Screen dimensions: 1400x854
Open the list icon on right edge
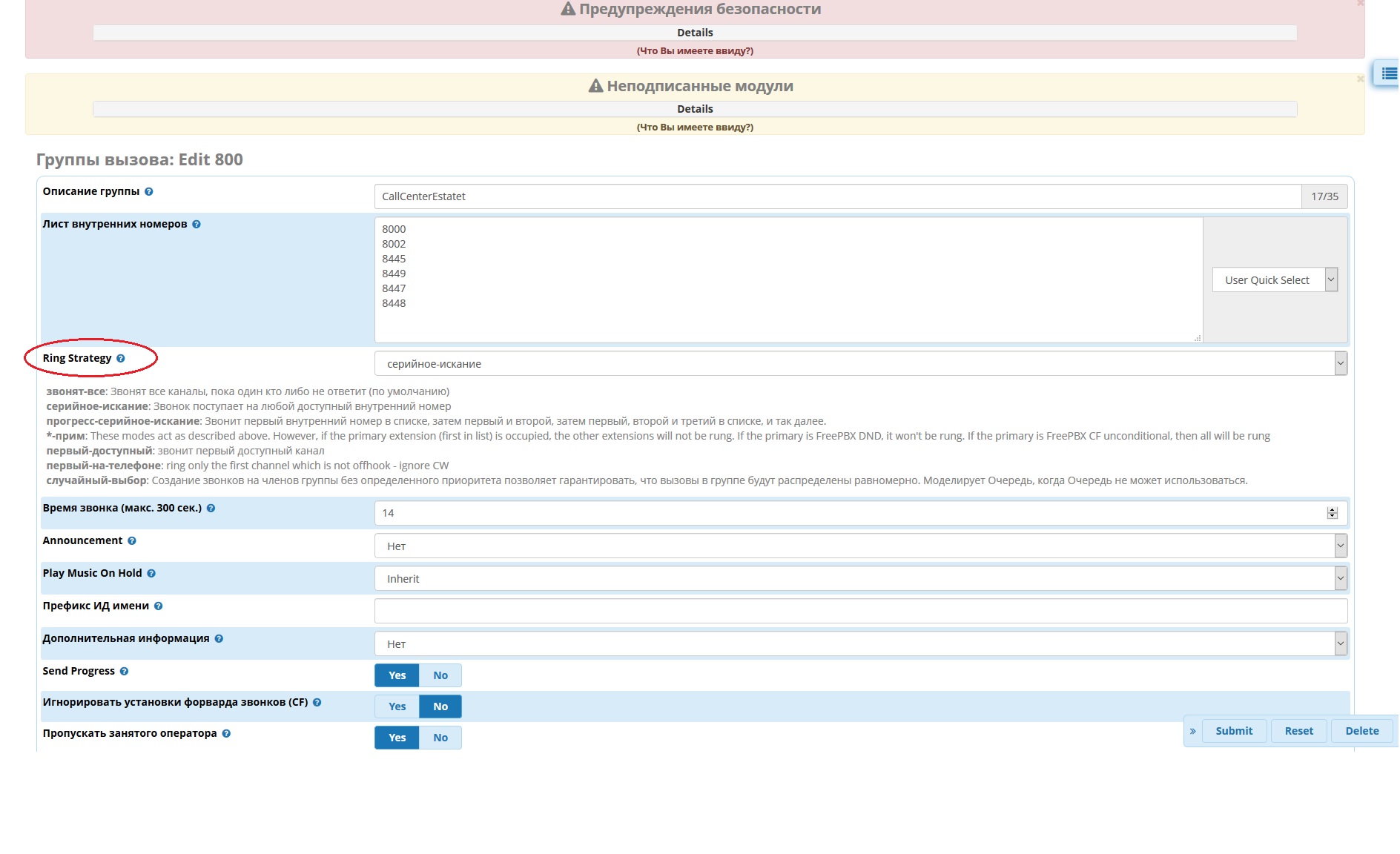coord(1388,73)
